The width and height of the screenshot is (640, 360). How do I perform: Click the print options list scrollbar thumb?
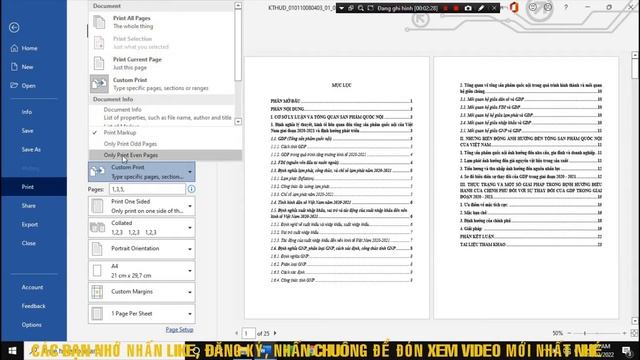(238, 45)
